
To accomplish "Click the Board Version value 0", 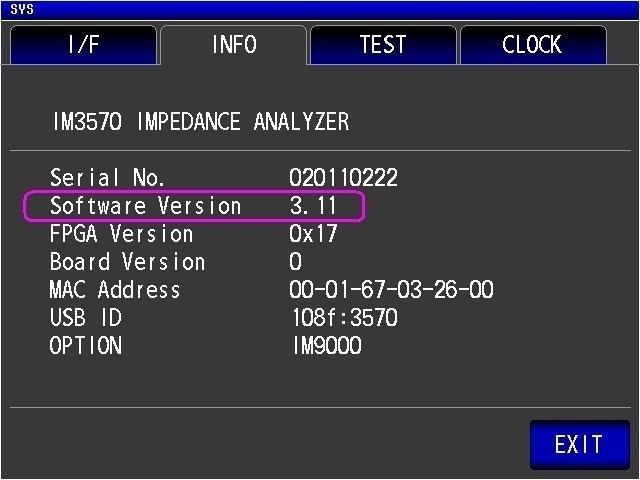I will click(296, 262).
